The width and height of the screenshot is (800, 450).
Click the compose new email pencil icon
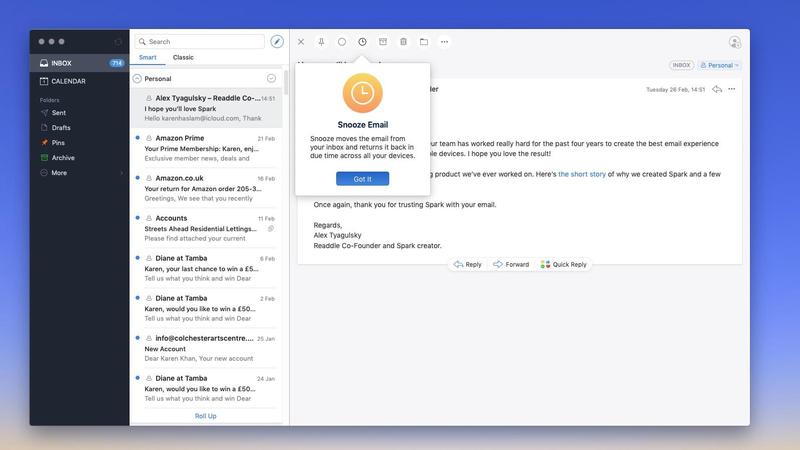click(277, 42)
